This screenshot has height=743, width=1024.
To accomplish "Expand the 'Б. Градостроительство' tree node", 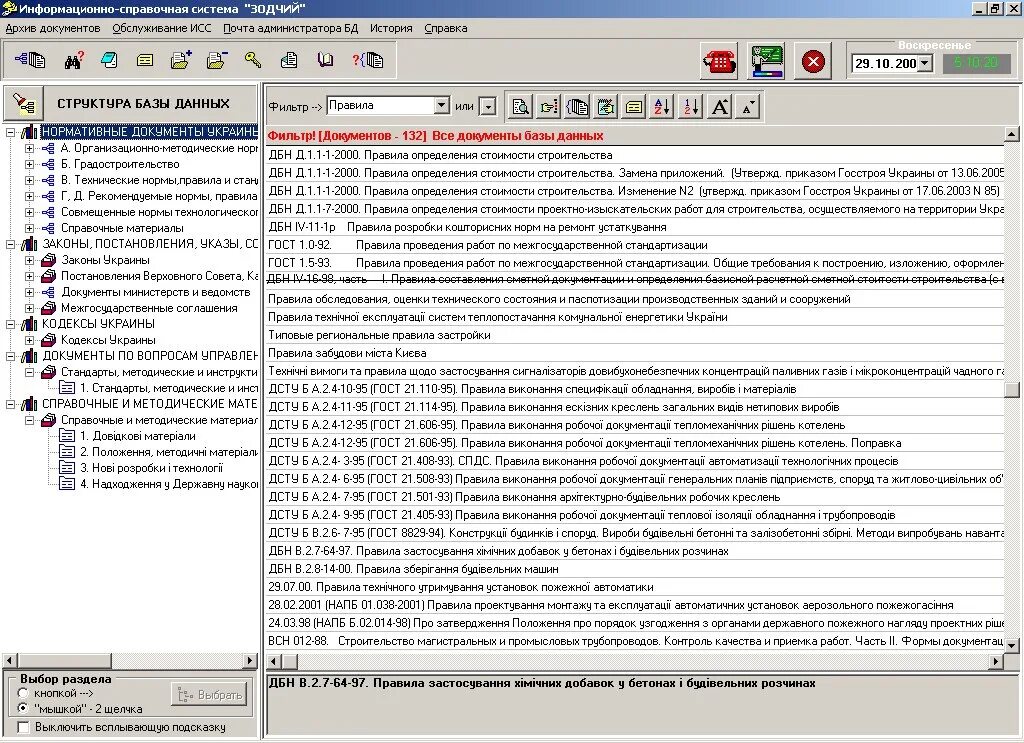I will (29, 165).
